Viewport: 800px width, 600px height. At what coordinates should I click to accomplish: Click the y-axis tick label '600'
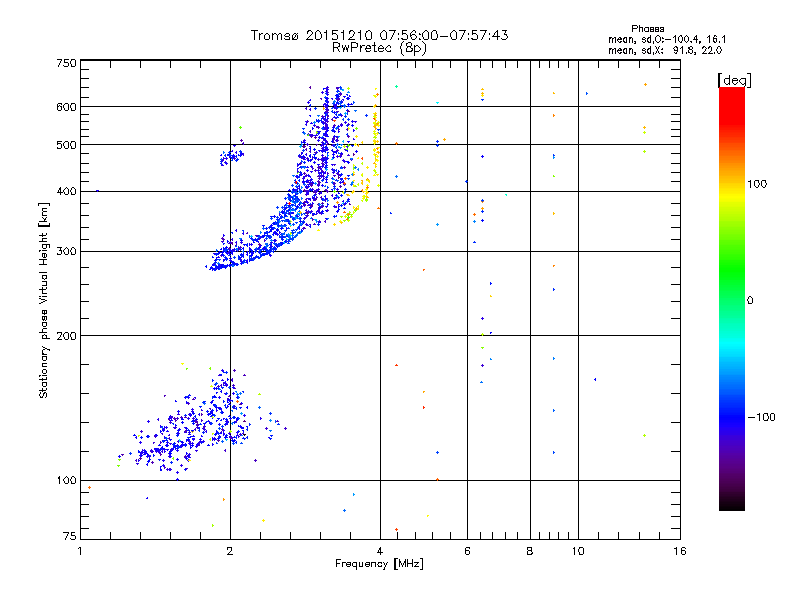pos(66,107)
